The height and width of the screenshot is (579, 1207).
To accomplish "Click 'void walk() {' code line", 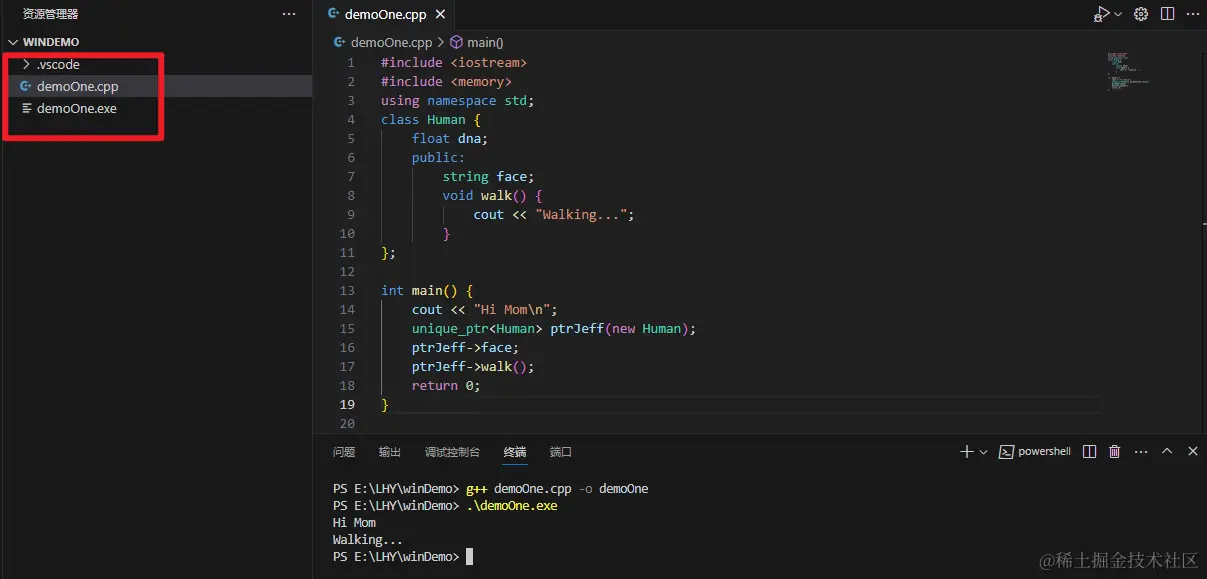I will click(x=492, y=195).
